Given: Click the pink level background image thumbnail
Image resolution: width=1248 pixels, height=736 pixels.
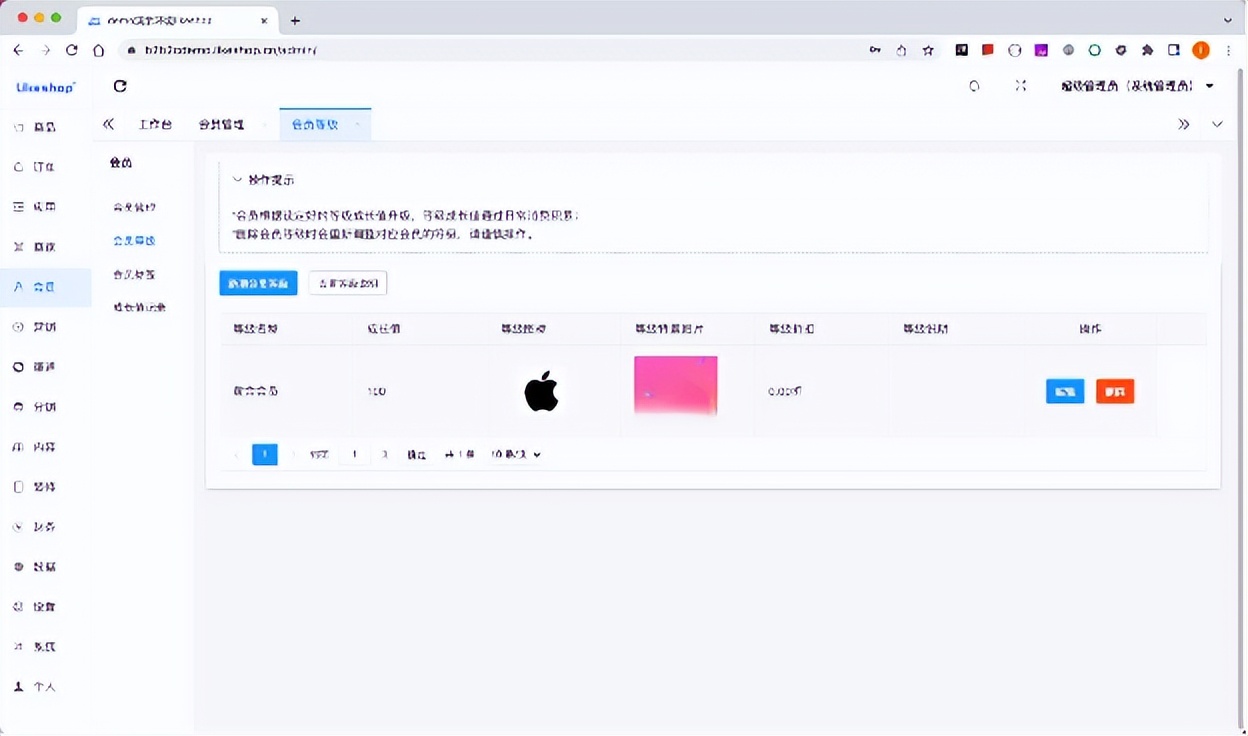Looking at the screenshot, I should pos(675,384).
